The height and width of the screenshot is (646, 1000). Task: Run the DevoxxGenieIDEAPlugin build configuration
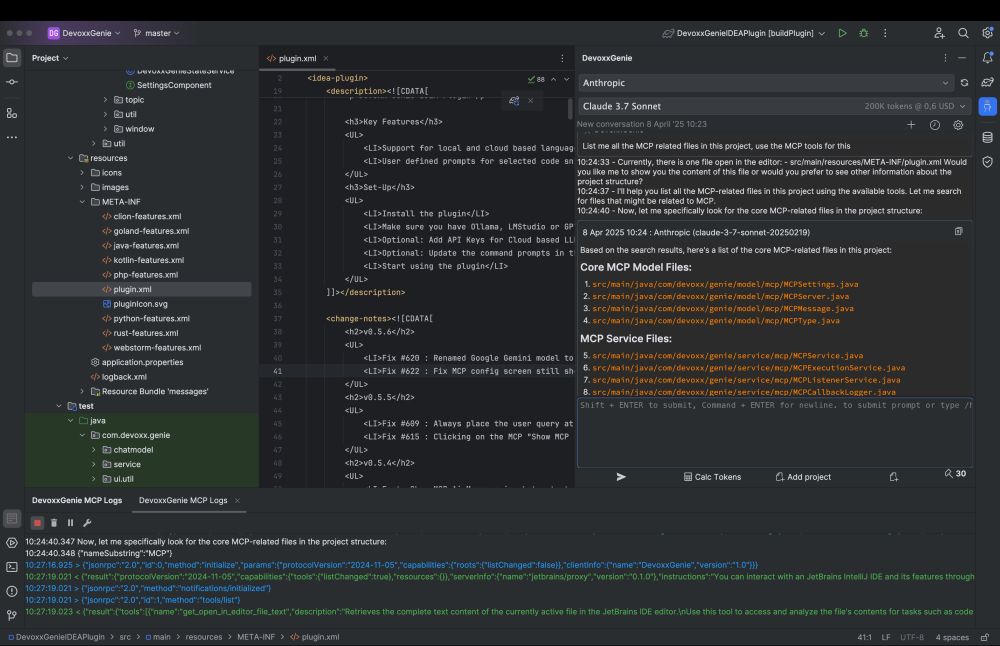pyautogui.click(x=842, y=33)
